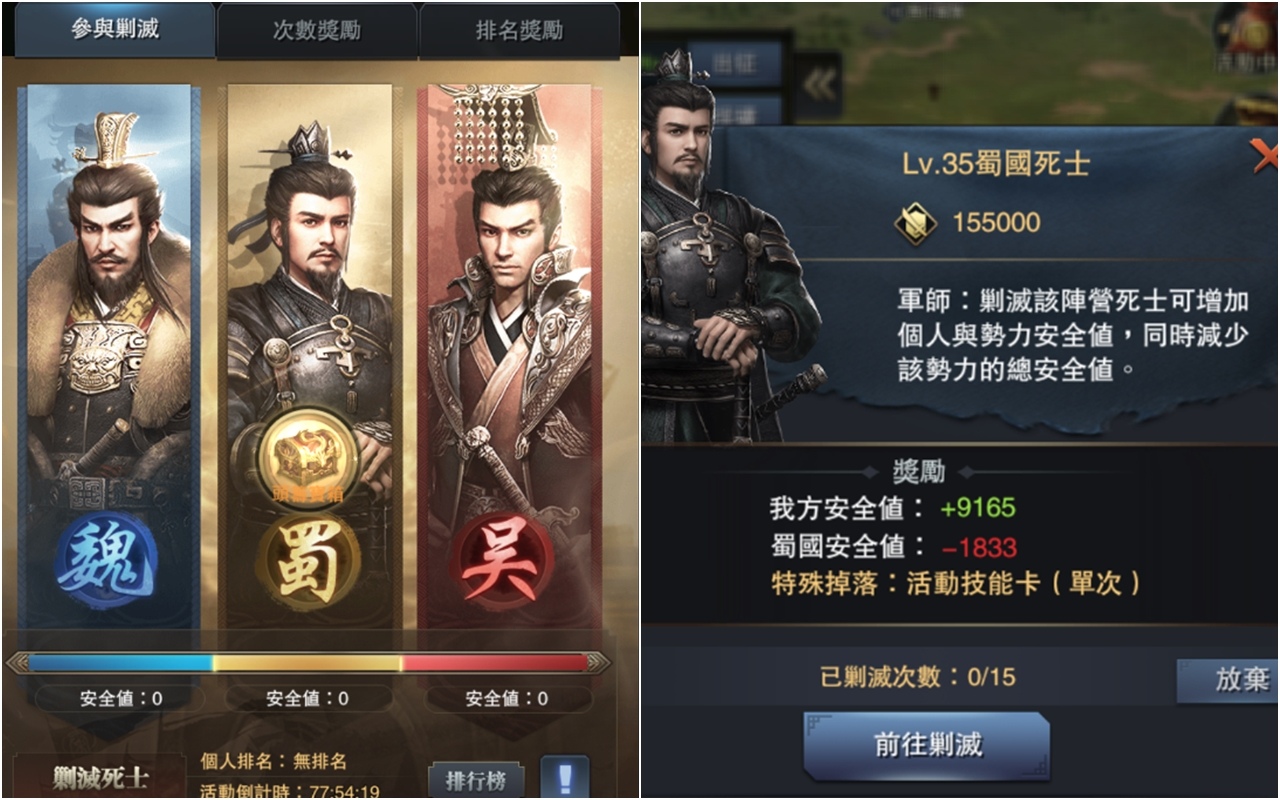
Task: Click the 155000 troop strength icon
Action: (x=915, y=223)
